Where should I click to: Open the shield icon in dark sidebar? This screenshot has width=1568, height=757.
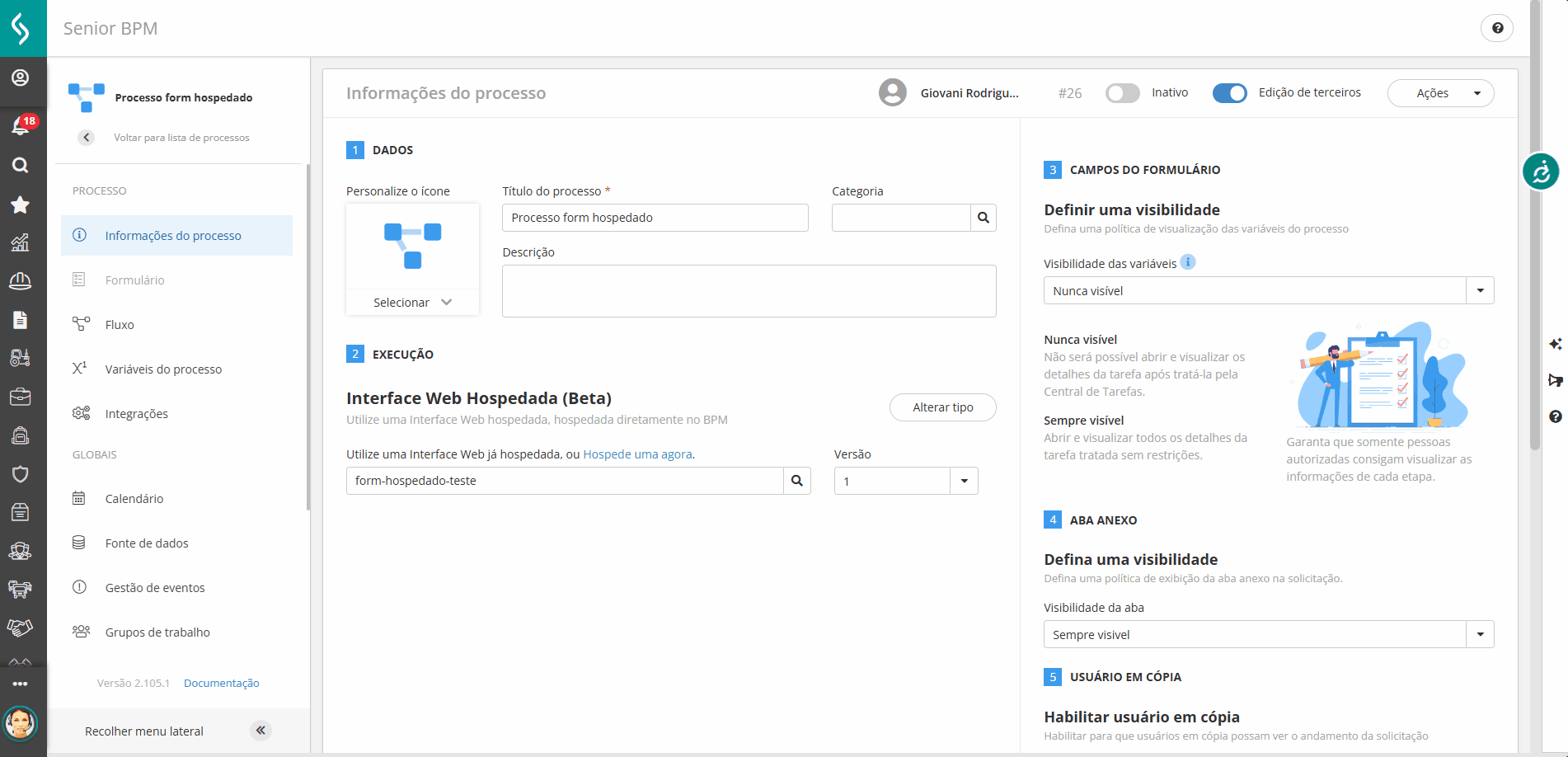tap(21, 473)
